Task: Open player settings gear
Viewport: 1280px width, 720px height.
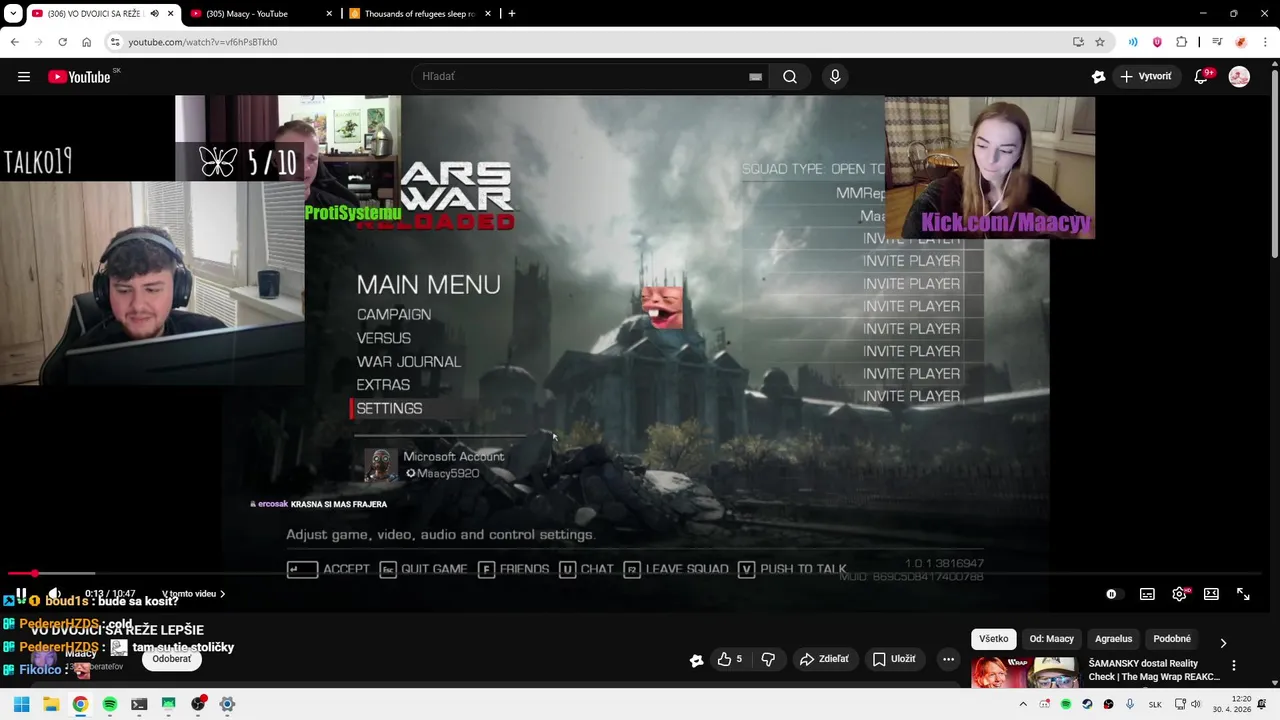Action: coord(1179,594)
